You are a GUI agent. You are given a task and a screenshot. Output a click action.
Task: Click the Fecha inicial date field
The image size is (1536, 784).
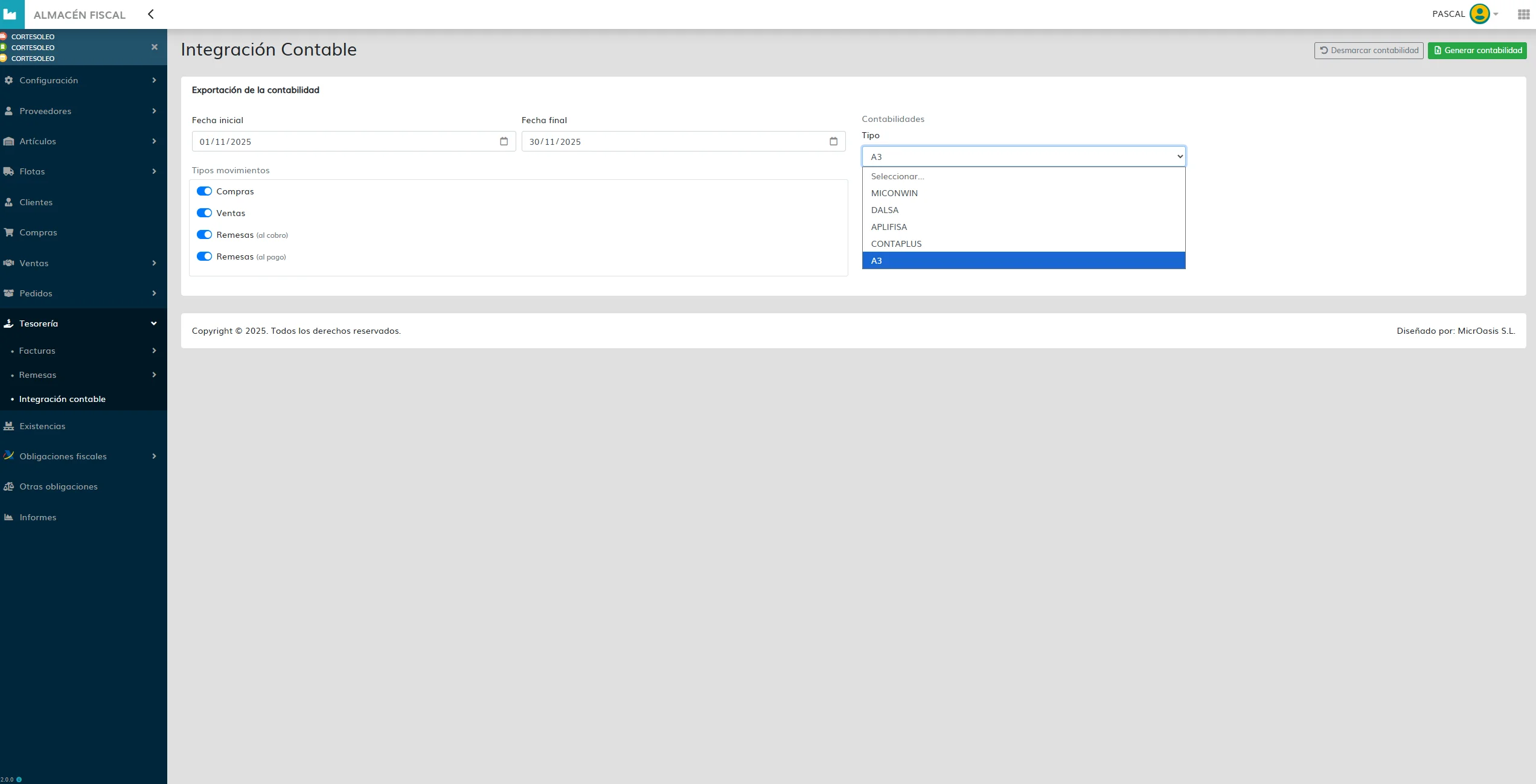tap(354, 141)
